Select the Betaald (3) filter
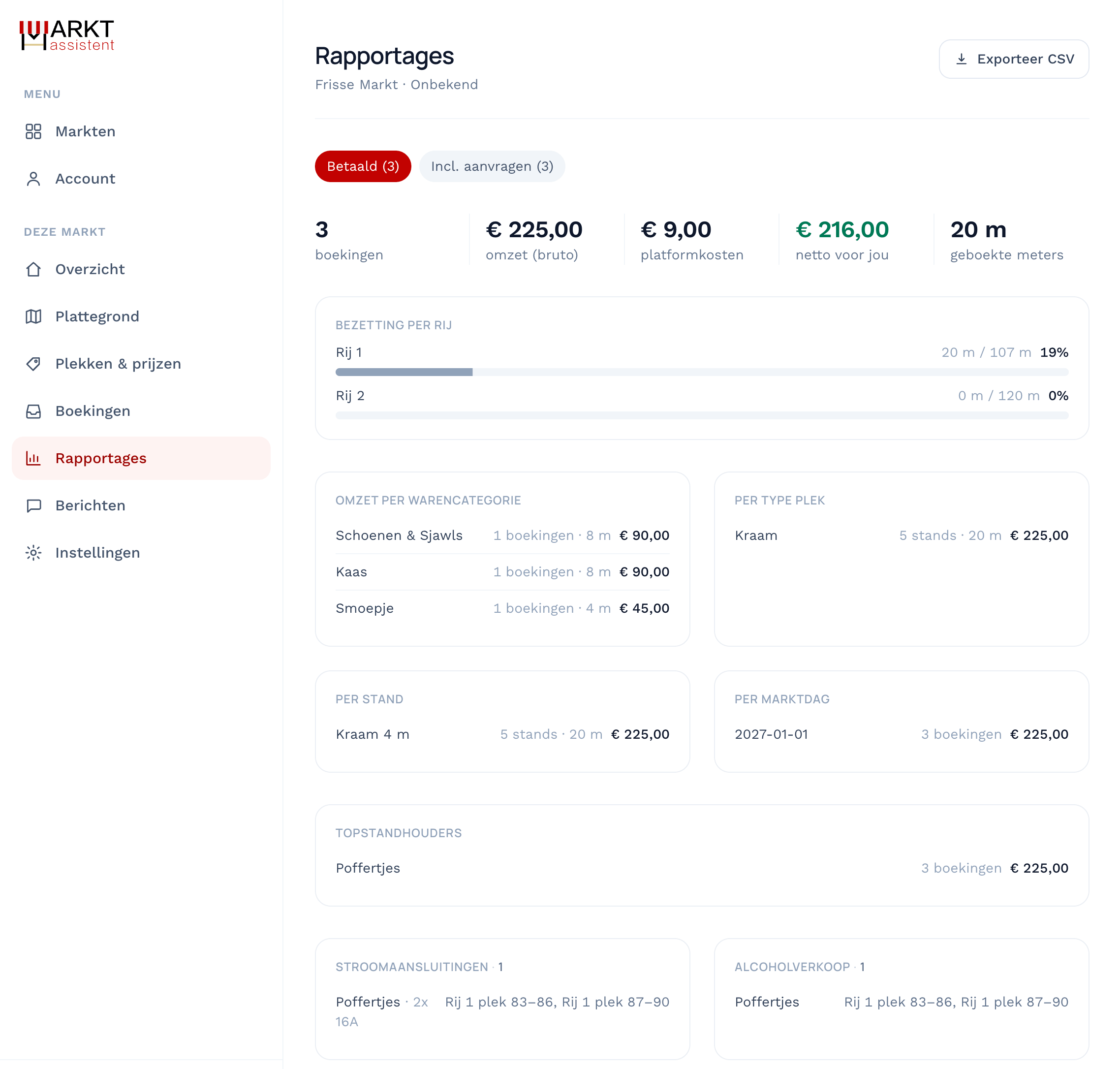This screenshot has height=1069, width=1120. click(x=363, y=166)
